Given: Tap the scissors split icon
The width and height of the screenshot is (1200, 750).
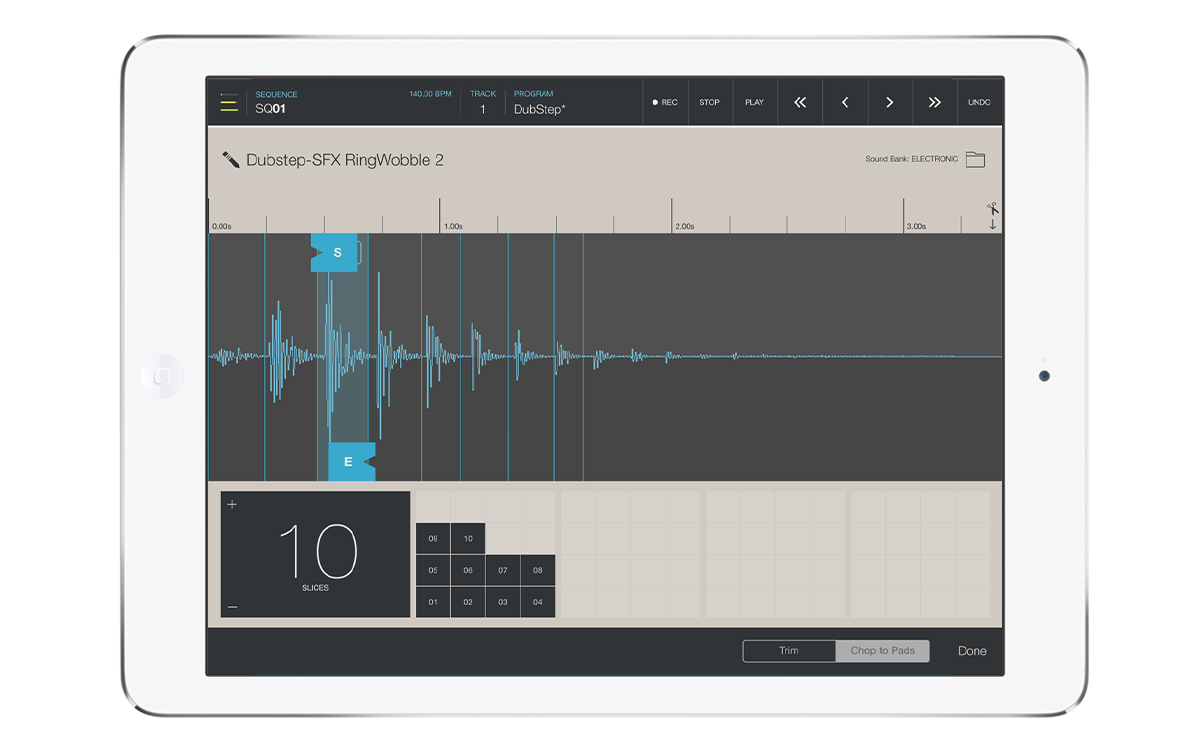Looking at the screenshot, I should point(992,210).
